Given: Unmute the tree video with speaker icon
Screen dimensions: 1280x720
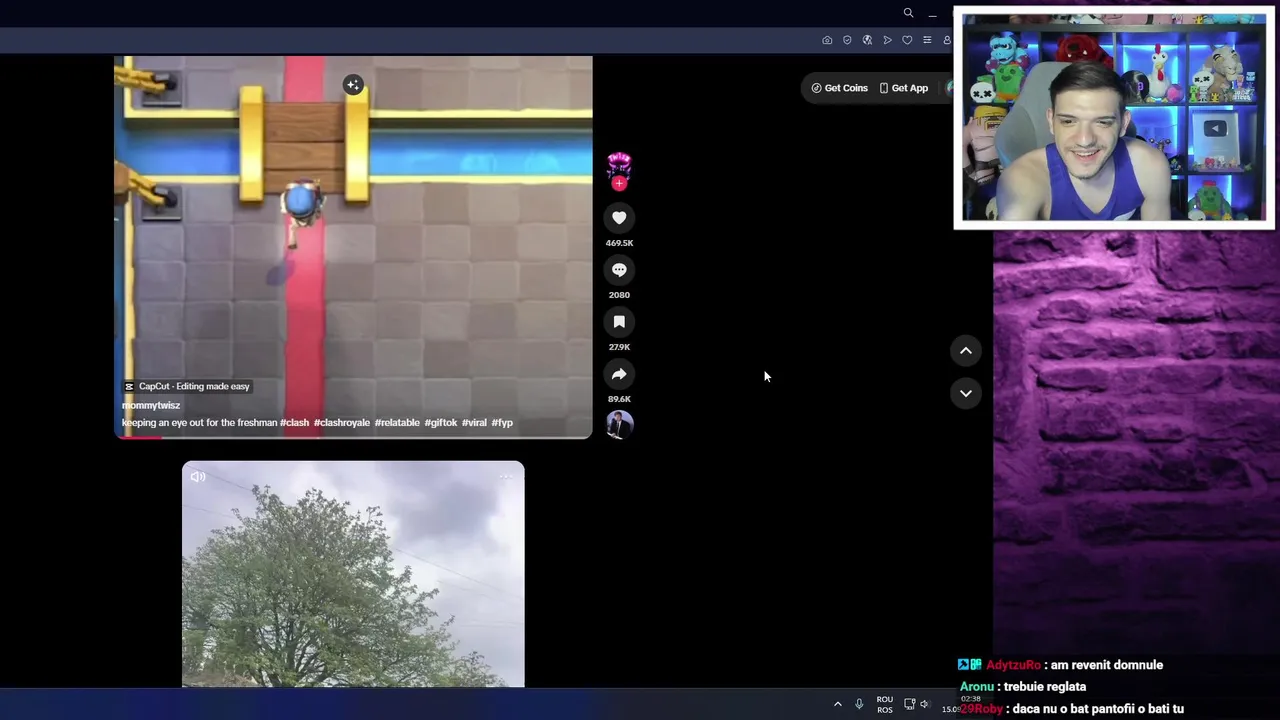Looking at the screenshot, I should (x=198, y=477).
